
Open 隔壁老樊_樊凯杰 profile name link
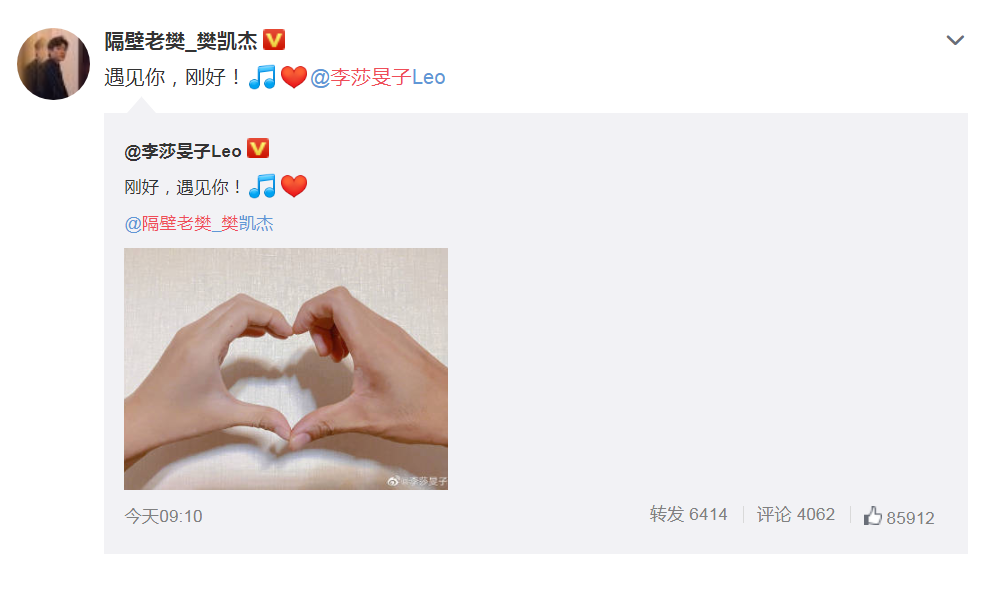tap(181, 41)
